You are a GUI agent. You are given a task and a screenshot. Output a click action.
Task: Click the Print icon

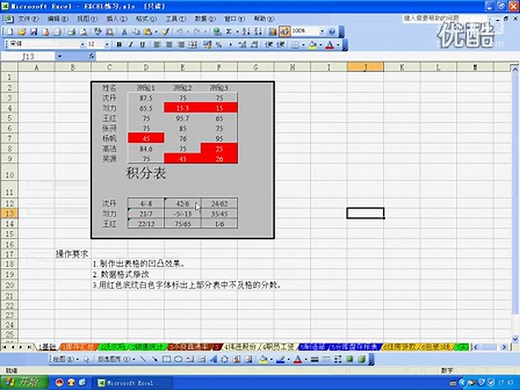pos(71,32)
